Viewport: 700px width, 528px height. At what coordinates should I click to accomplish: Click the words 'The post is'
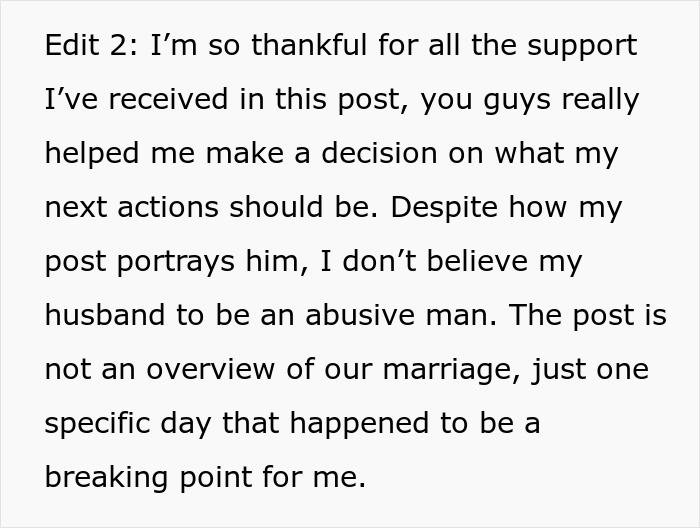click(x=588, y=317)
